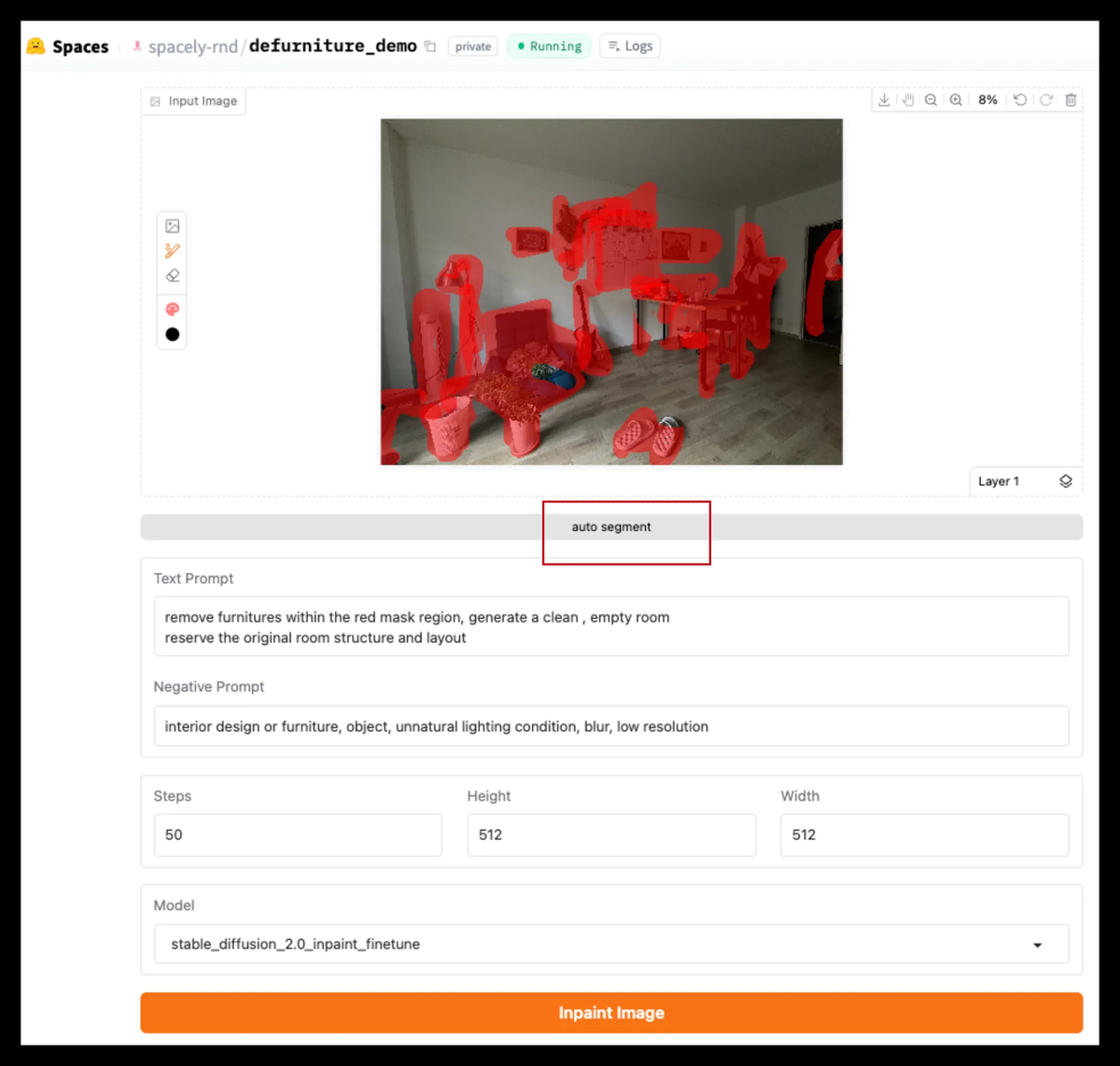Select the brush draw tool
The image size is (1120, 1066).
pos(172,250)
